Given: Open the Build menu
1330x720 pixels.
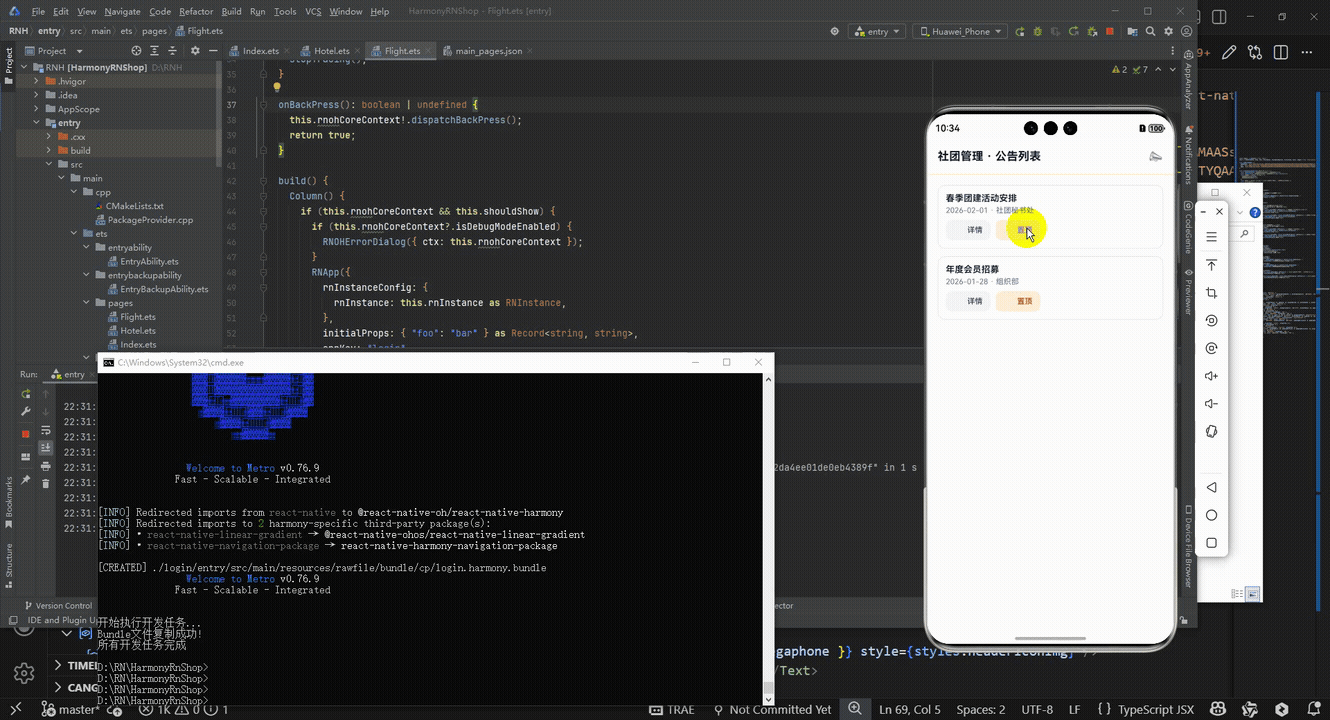Looking at the screenshot, I should (232, 12).
